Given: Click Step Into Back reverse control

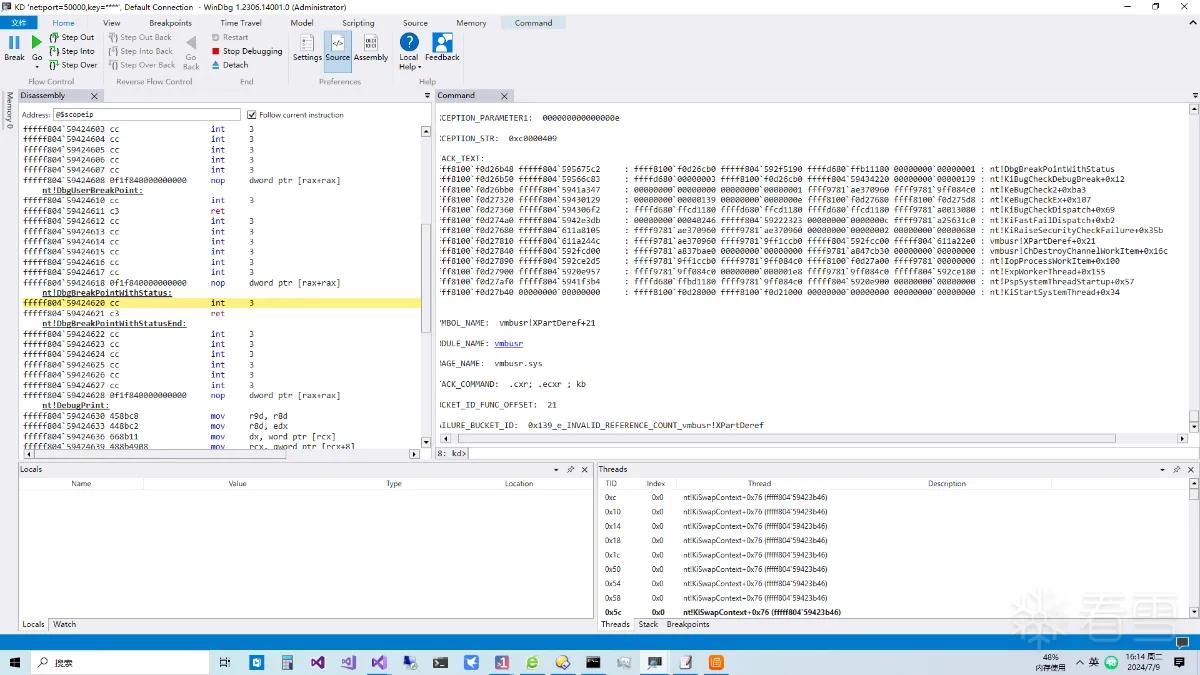Looking at the screenshot, I should [x=140, y=51].
